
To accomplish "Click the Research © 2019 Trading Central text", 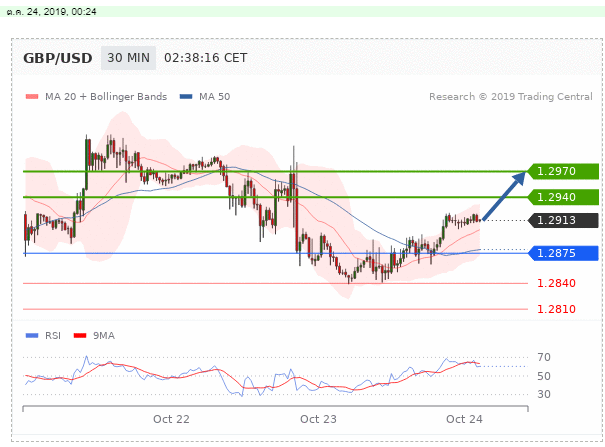I will [x=510, y=96].
